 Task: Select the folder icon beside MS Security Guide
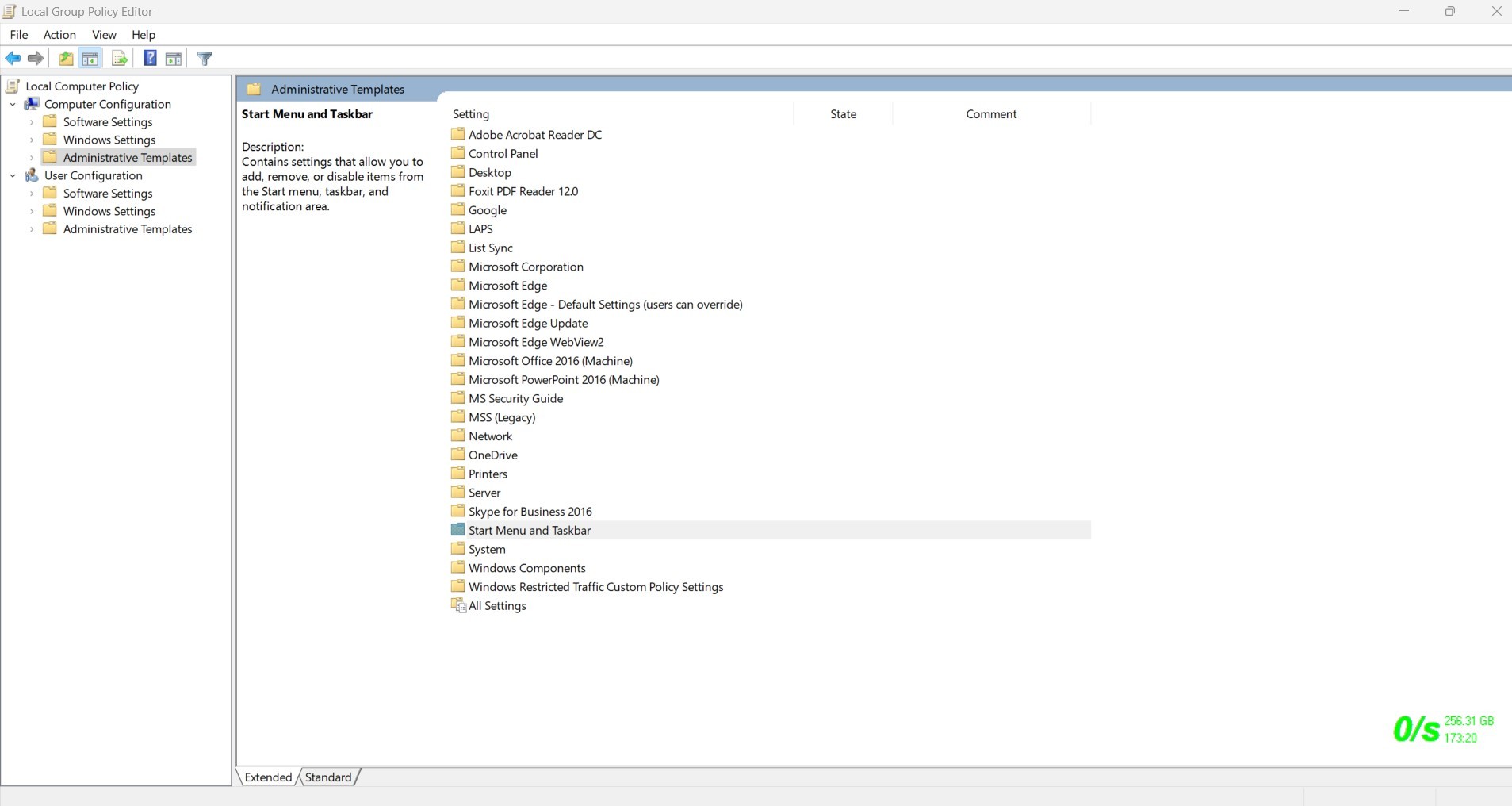457,398
